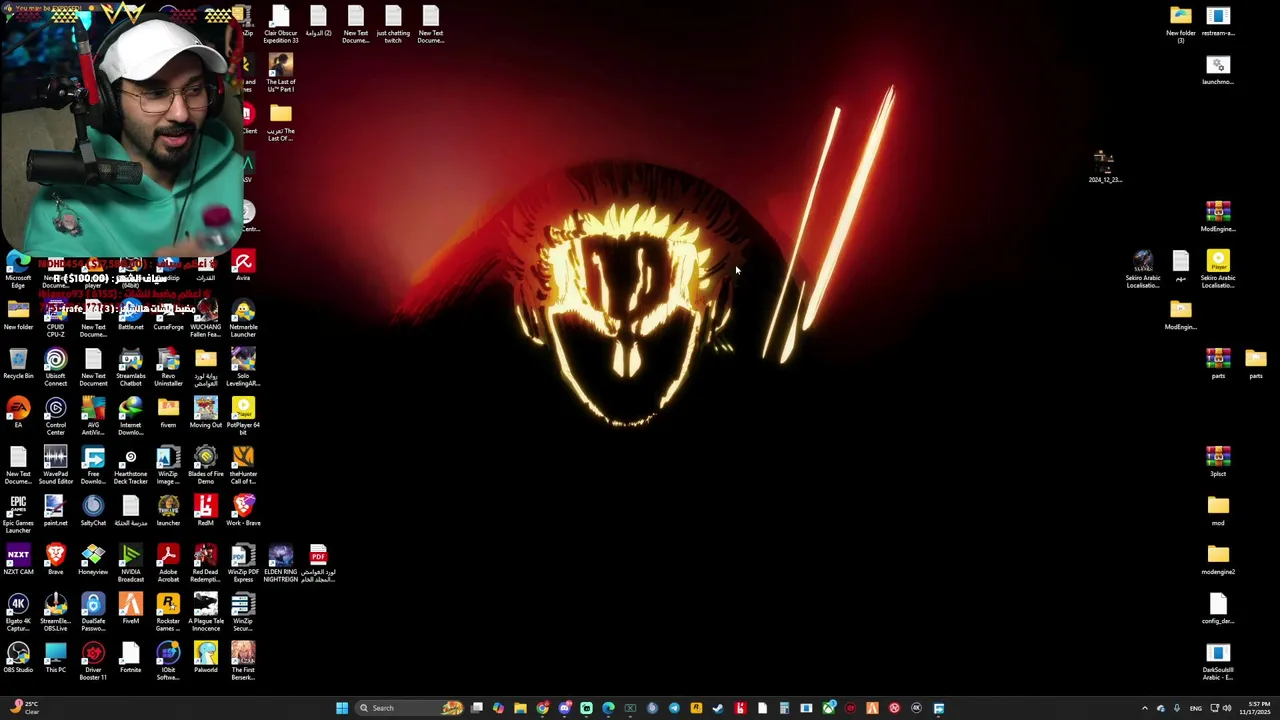Open the Recycle Bin desktop icon

point(18,364)
